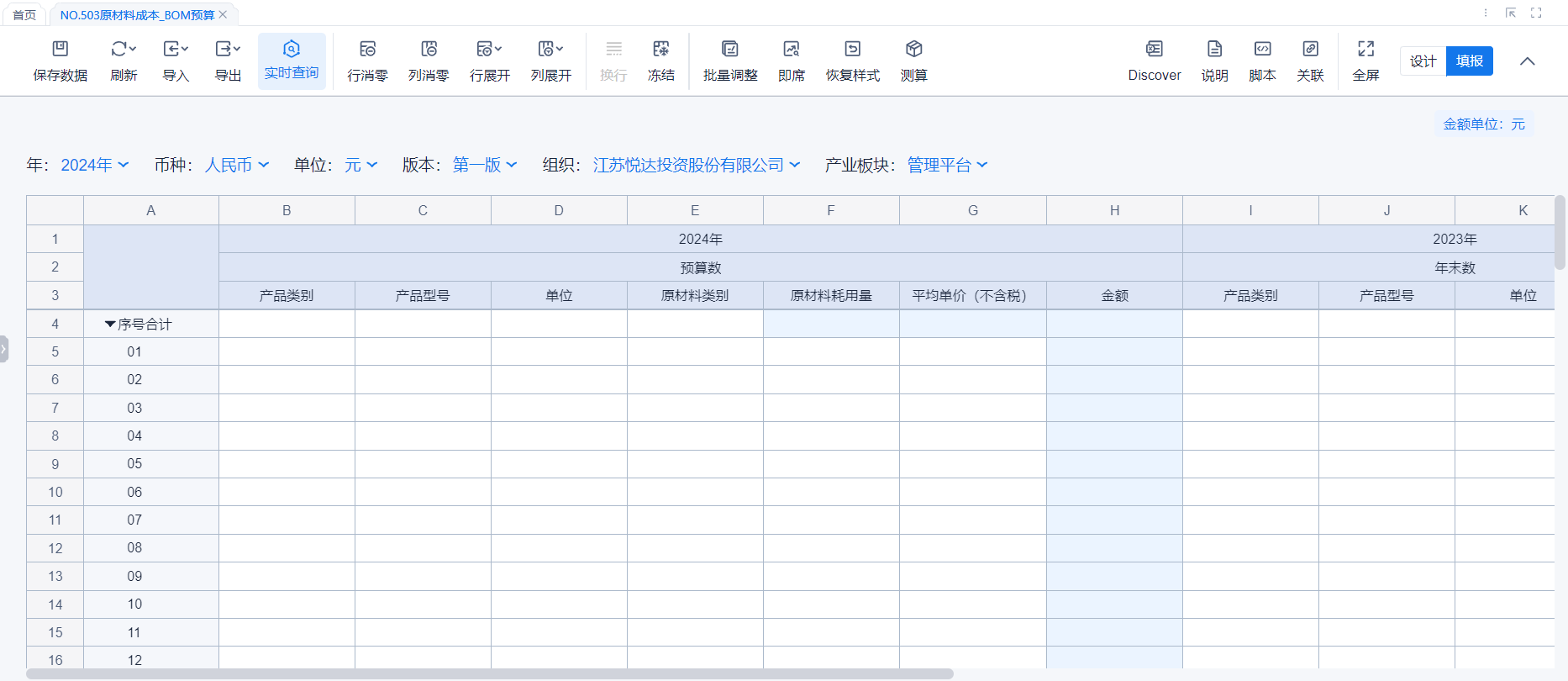Expand the 组织 江苏悦达投资股份有限公司 selector
This screenshot has width=1568, height=681.
[x=696, y=166]
